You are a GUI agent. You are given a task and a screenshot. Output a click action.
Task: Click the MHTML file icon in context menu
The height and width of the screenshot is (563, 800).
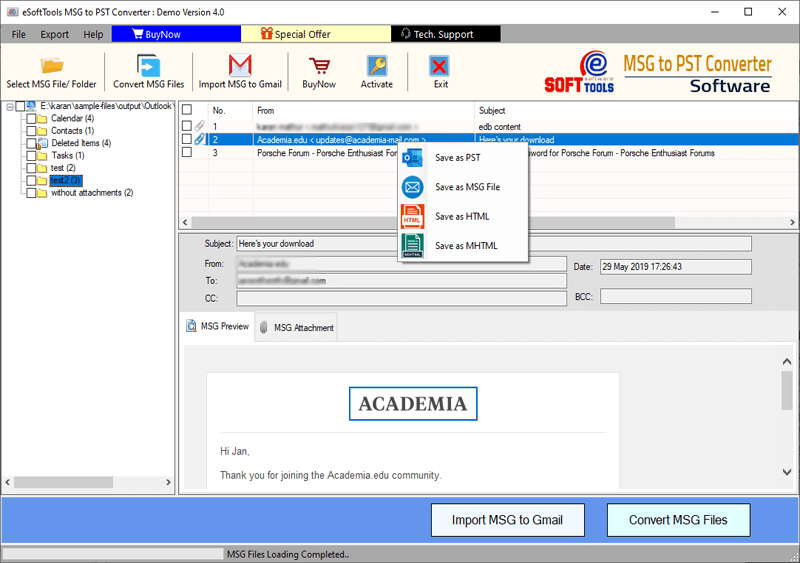coord(412,246)
